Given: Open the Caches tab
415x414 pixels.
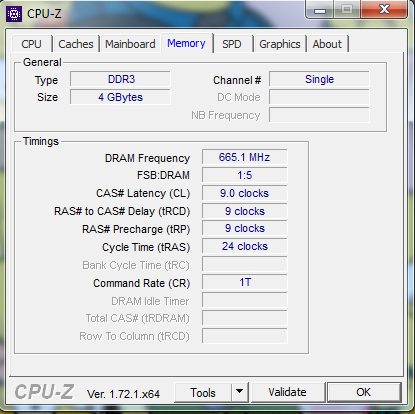Looking at the screenshot, I should [76, 44].
